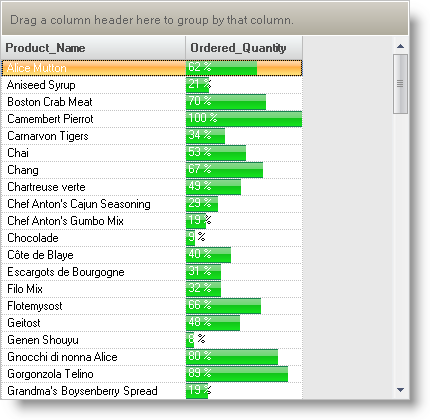Click the 49 % quantity cell for Chartreuse verte
This screenshot has height=420, width=430.
[x=244, y=187]
